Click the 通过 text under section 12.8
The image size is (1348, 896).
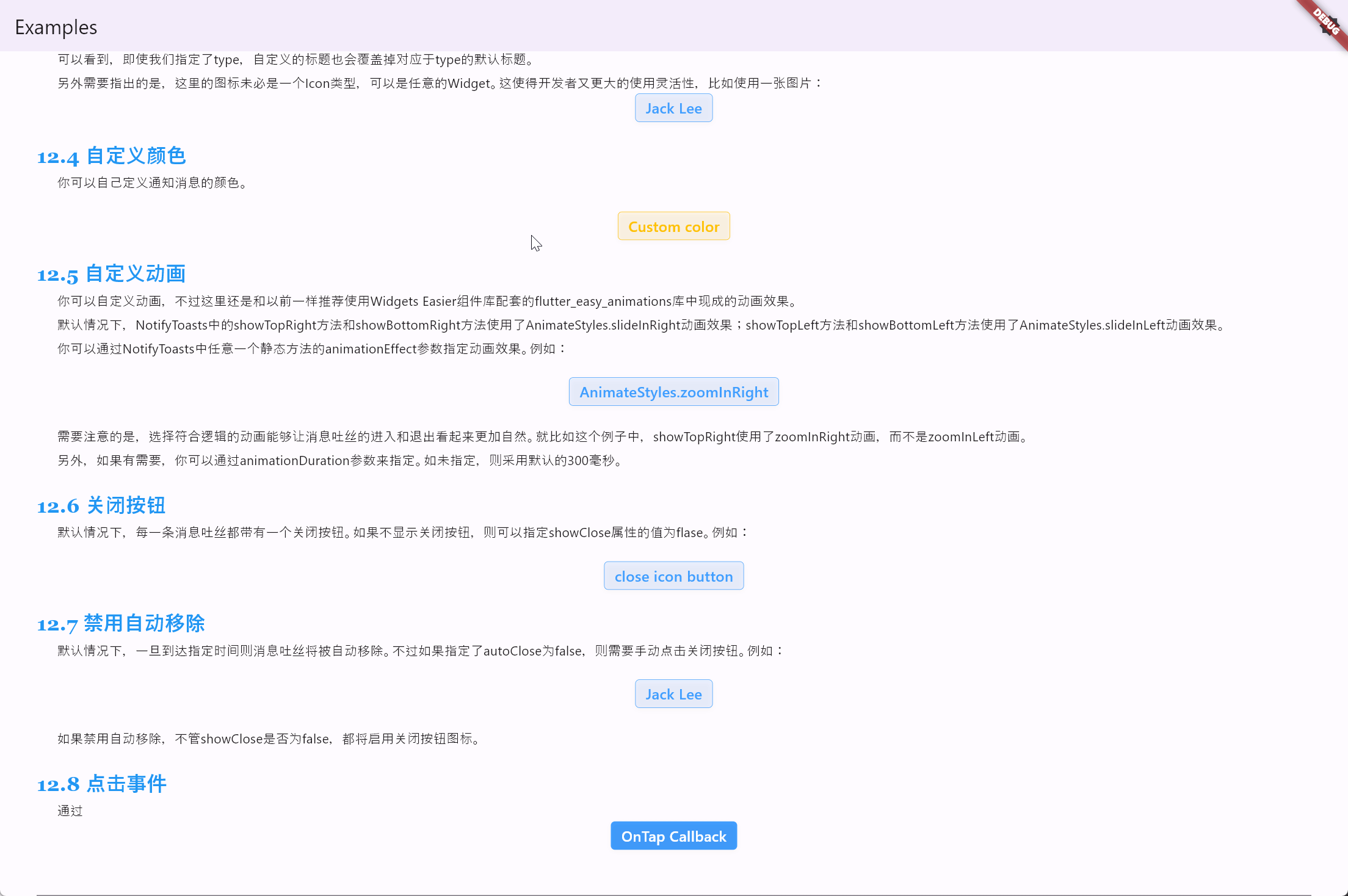click(70, 811)
